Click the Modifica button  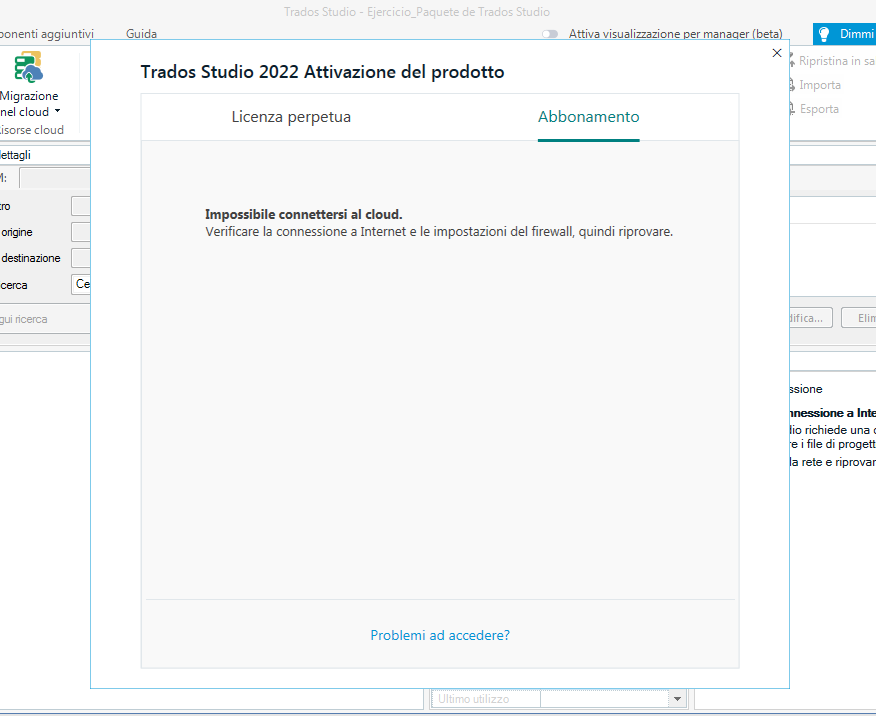pos(810,317)
